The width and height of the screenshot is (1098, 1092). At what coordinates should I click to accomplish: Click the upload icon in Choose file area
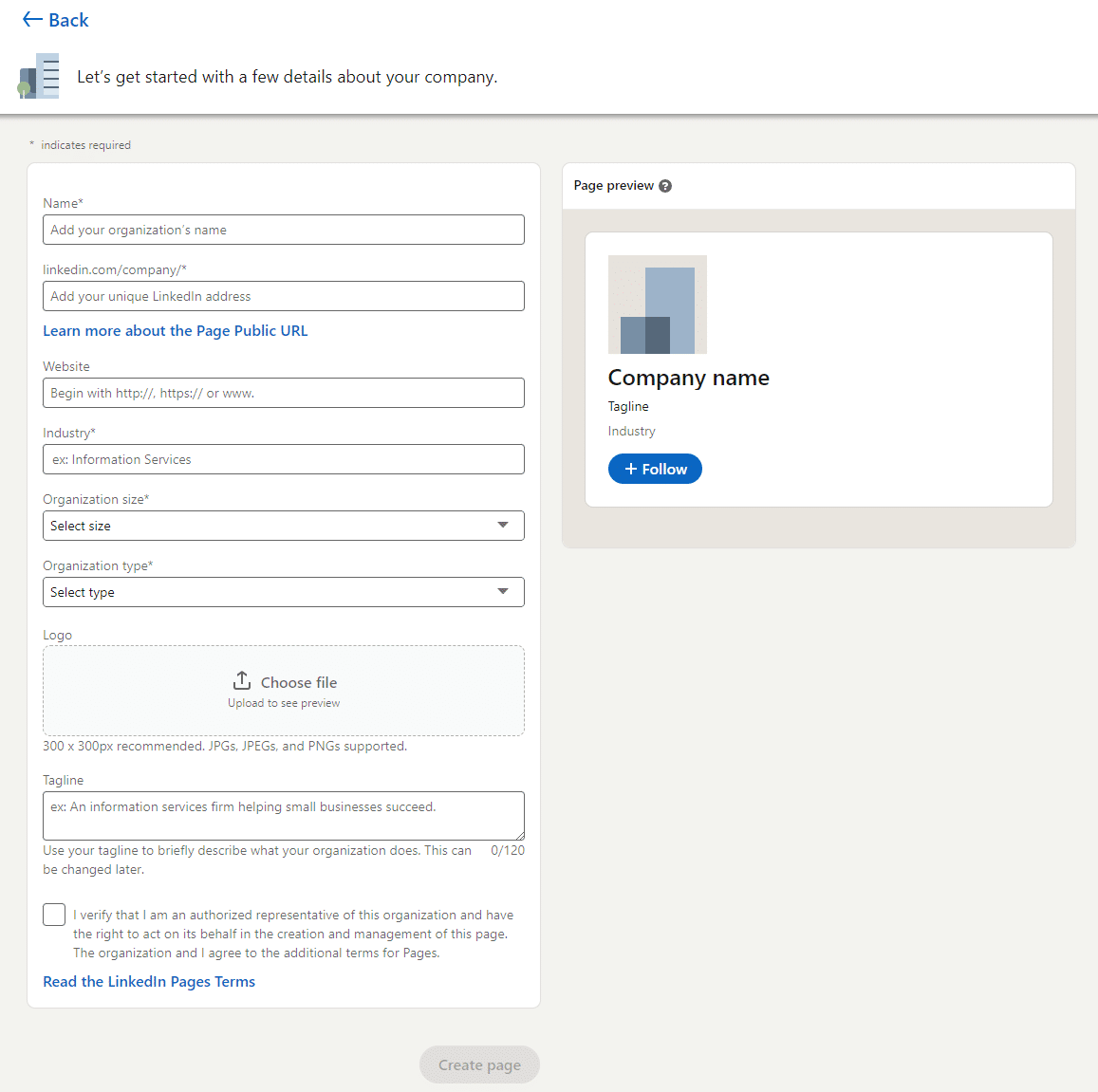click(x=243, y=680)
